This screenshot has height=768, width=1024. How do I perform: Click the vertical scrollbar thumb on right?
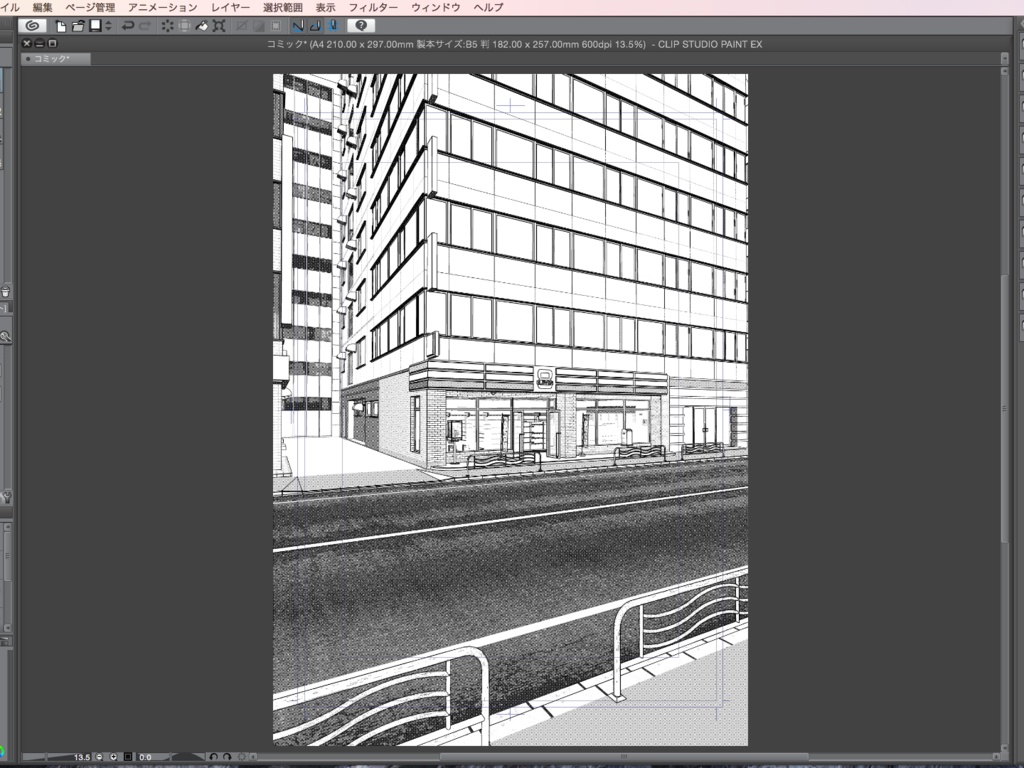click(1004, 408)
